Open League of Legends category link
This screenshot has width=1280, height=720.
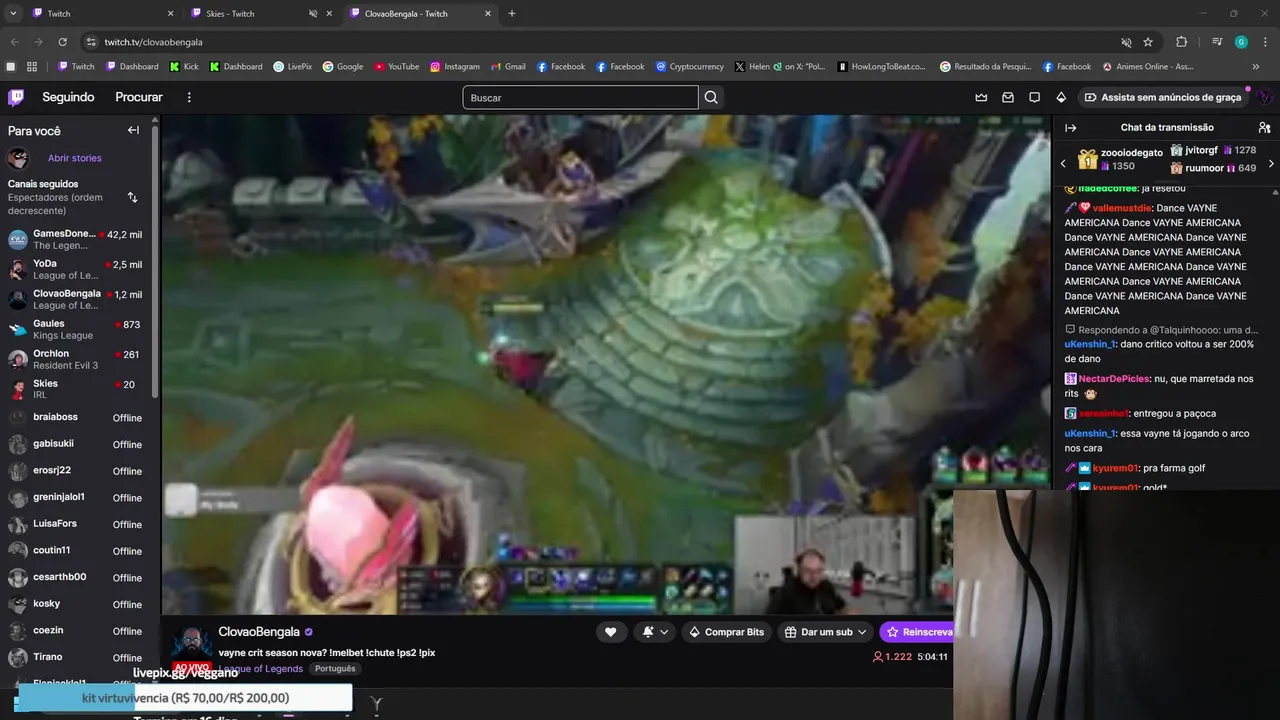(261, 669)
